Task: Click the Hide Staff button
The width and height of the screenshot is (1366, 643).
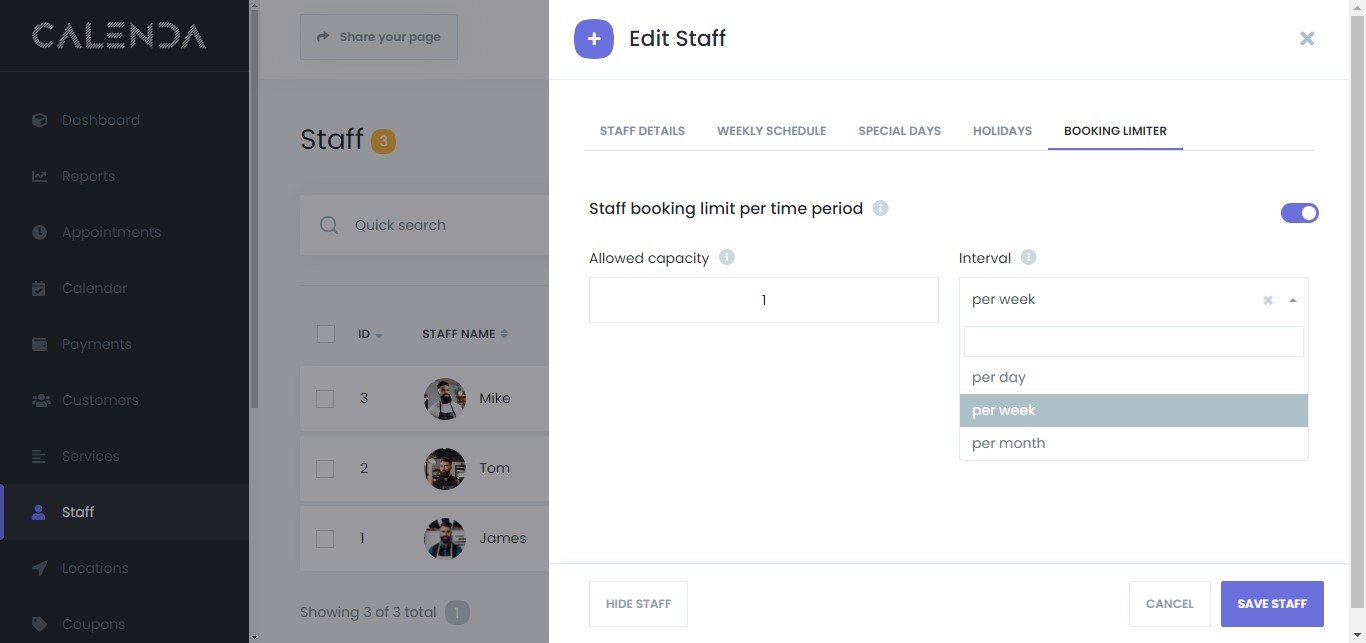Action: 638,604
